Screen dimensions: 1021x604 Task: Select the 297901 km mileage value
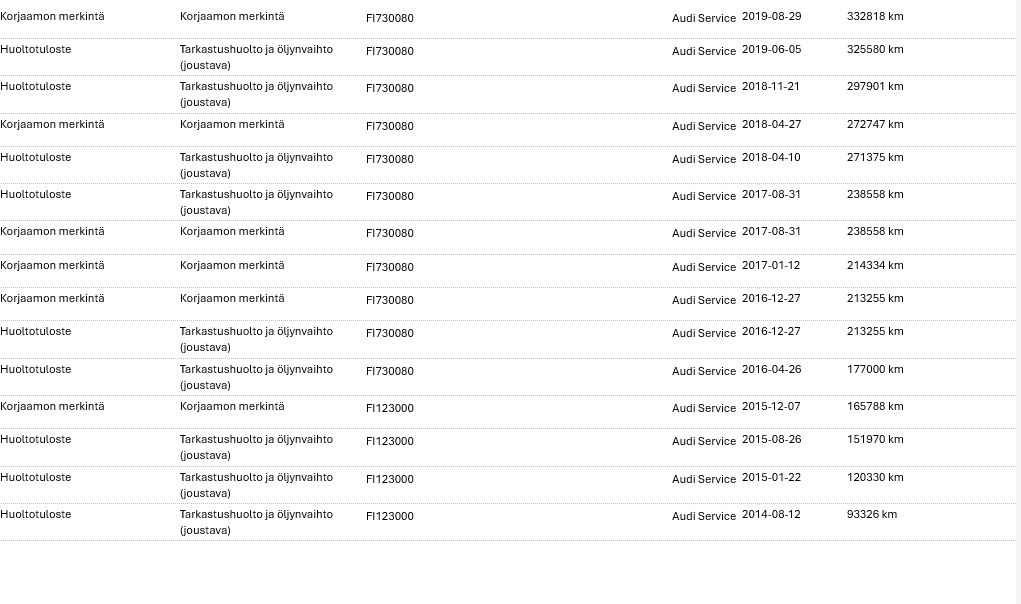874,87
